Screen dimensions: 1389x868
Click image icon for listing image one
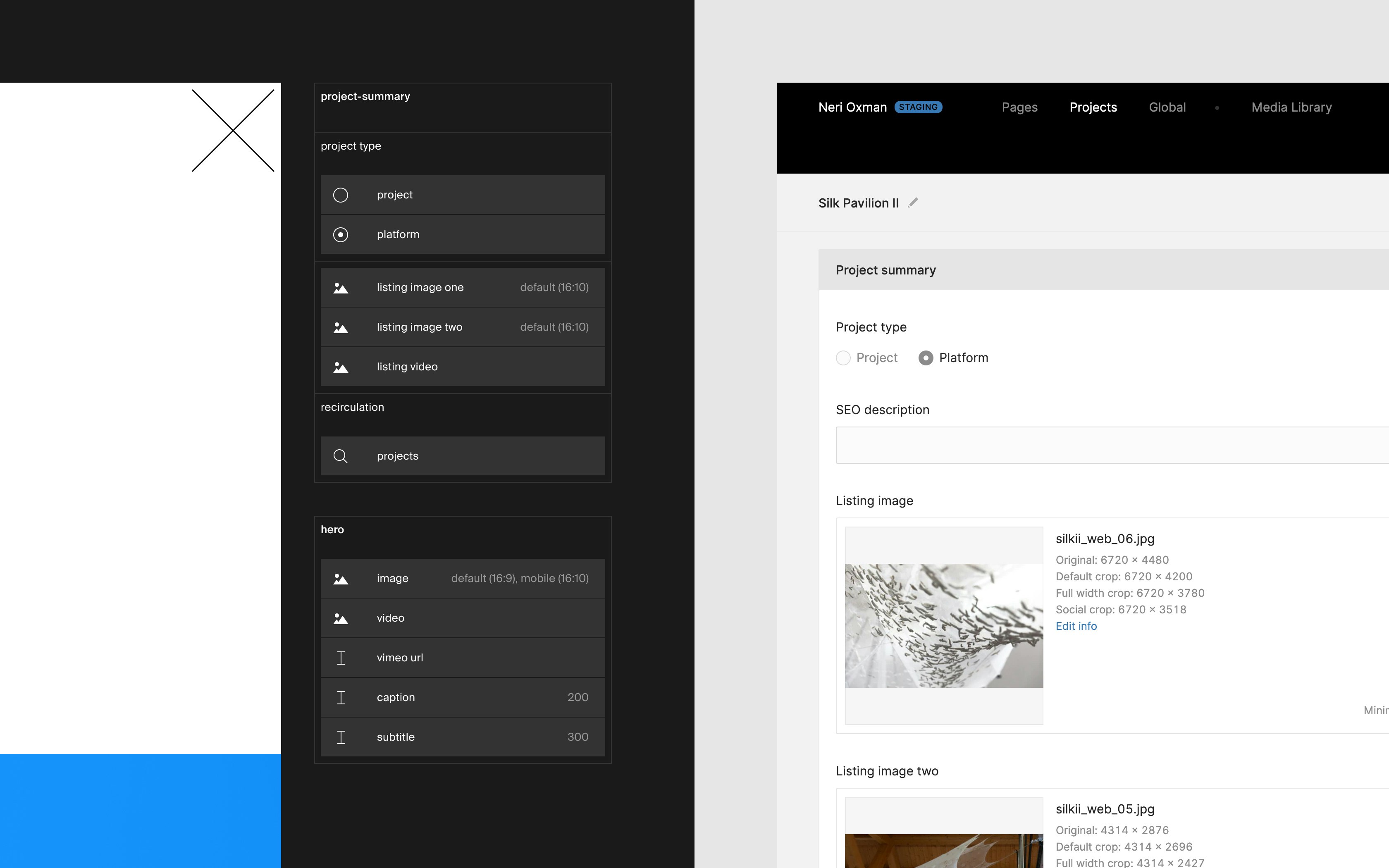[x=340, y=288]
